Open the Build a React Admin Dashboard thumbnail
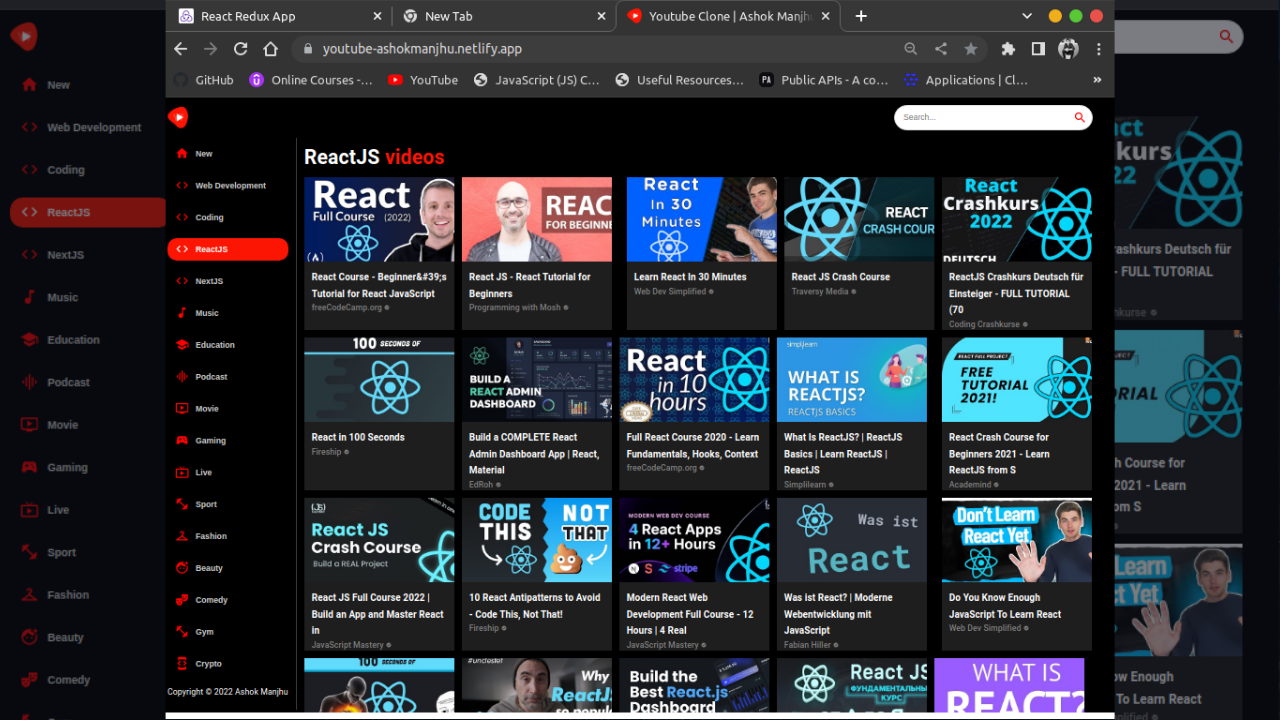Screen dimensions: 1280x720 pos(537,380)
